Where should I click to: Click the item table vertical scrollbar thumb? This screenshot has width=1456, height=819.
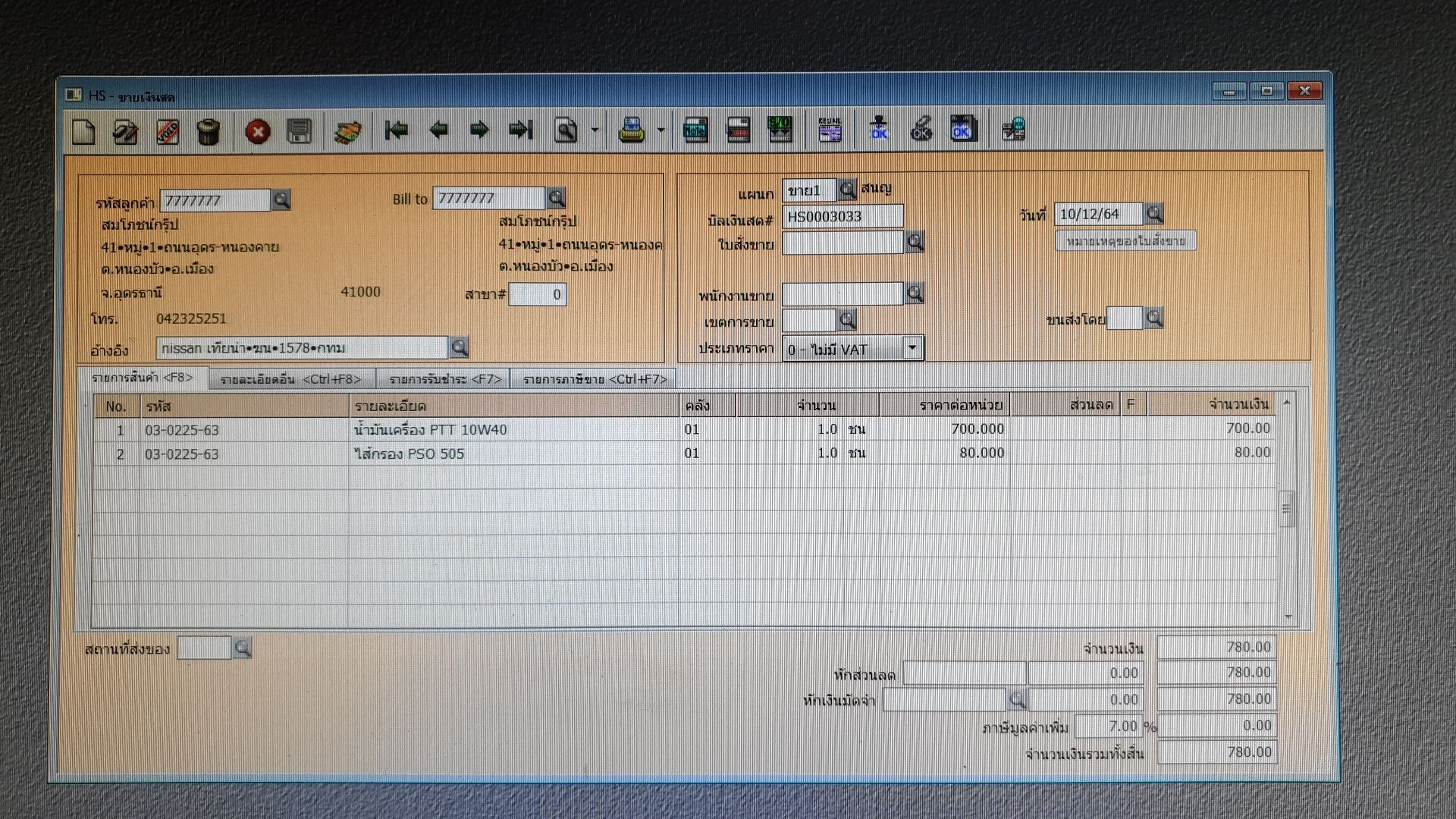(x=1286, y=509)
